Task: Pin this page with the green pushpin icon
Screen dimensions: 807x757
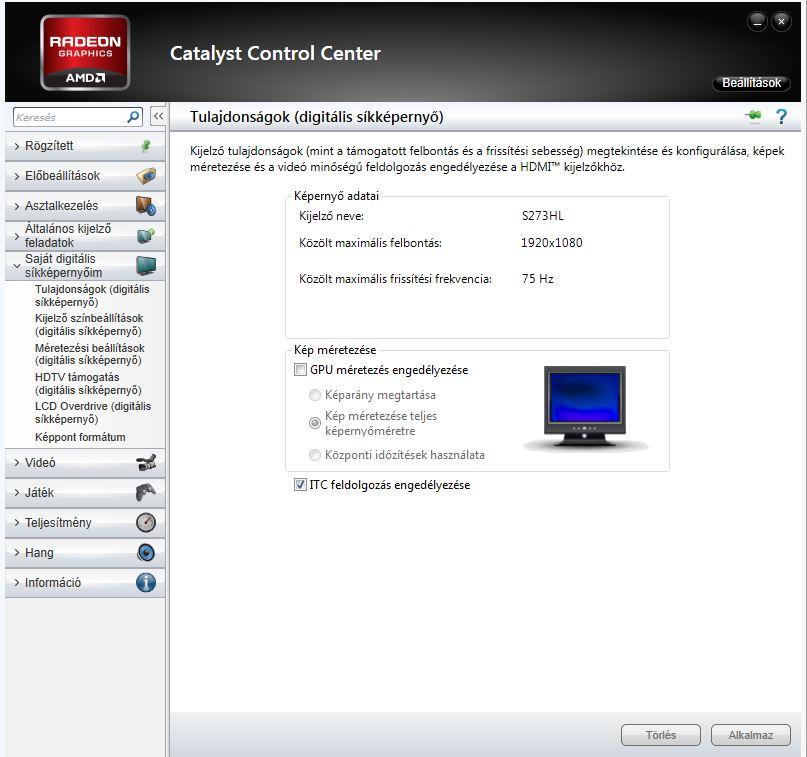Action: (753, 116)
